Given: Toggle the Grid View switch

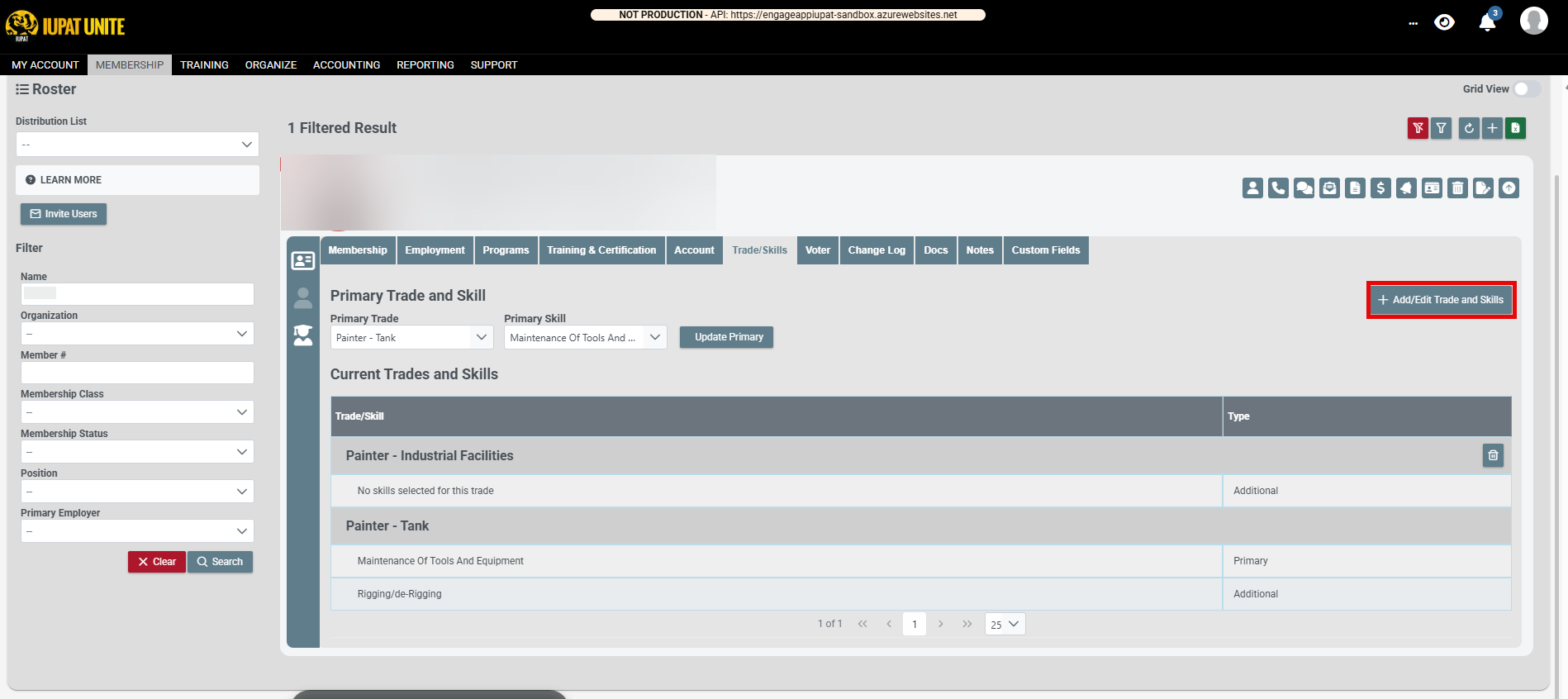Looking at the screenshot, I should 1527,89.
